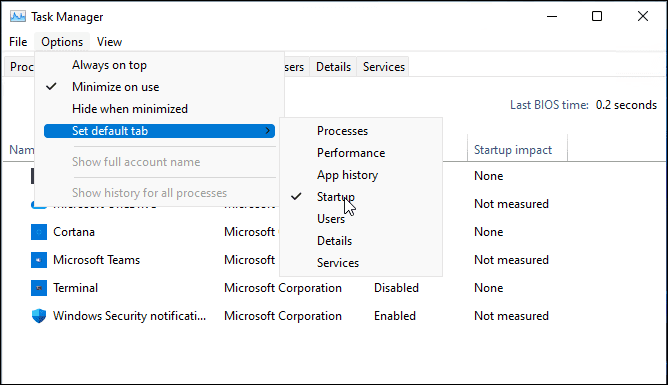Select Windows Security notification row
The image size is (668, 385).
130,316
